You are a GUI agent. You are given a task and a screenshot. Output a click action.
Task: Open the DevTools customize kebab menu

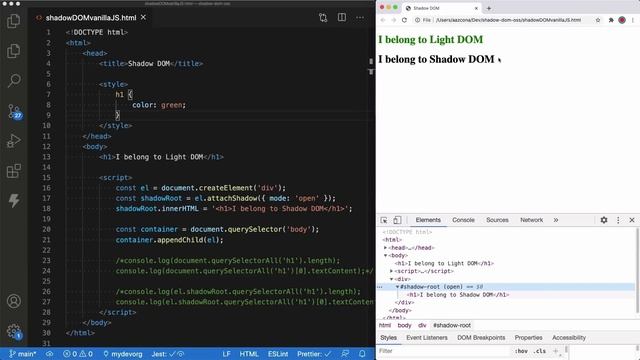tap(618, 220)
